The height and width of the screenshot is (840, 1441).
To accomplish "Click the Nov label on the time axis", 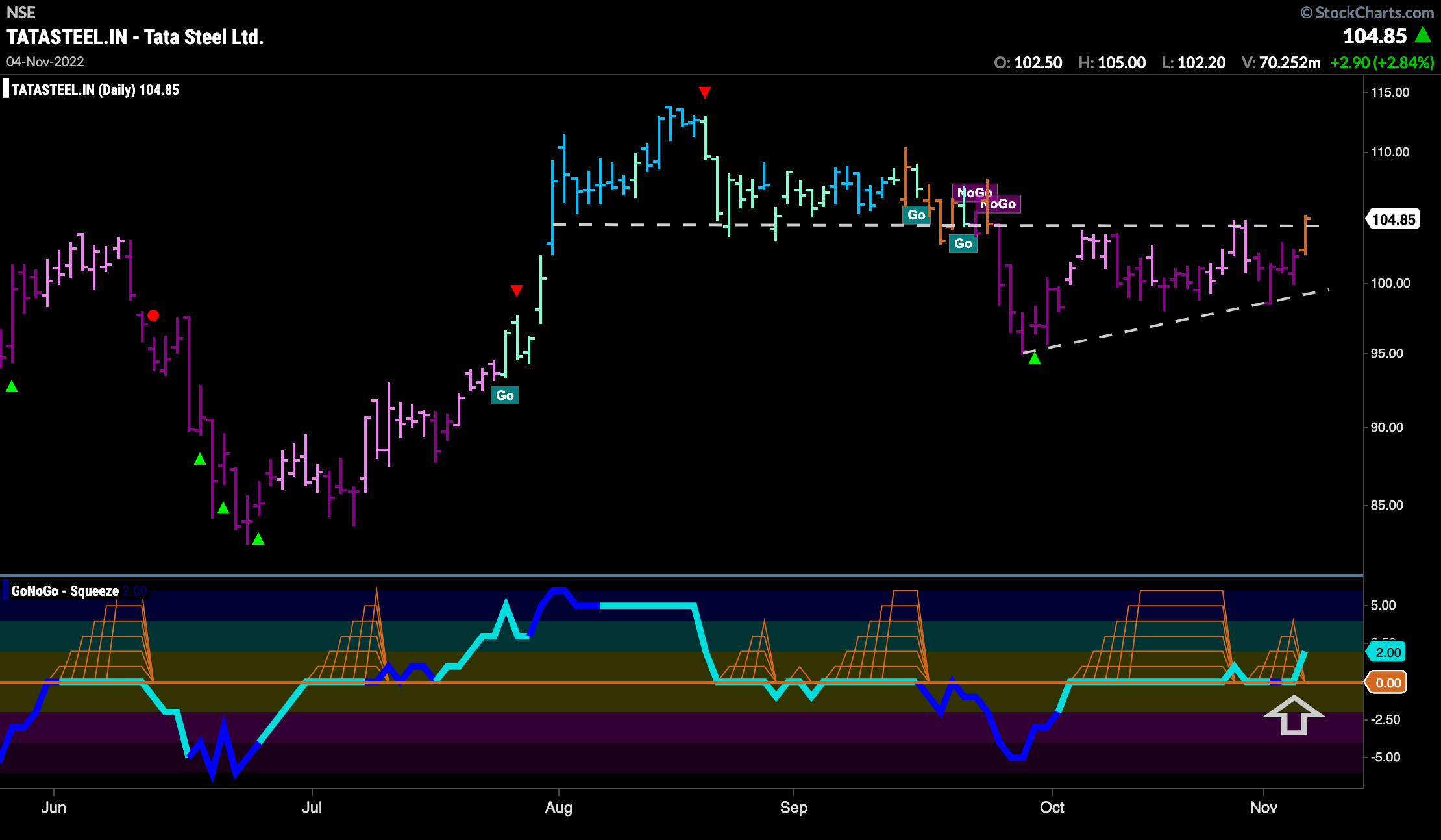I will coord(1263,808).
